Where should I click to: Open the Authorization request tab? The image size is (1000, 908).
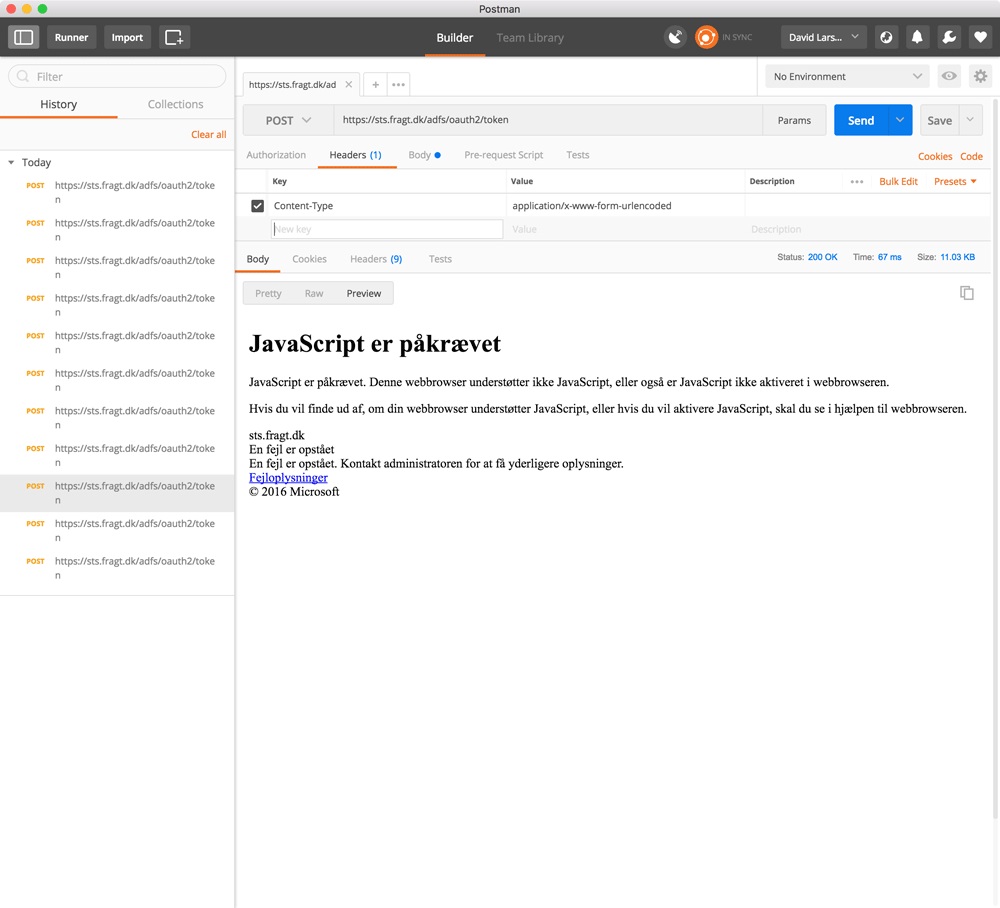pos(276,155)
